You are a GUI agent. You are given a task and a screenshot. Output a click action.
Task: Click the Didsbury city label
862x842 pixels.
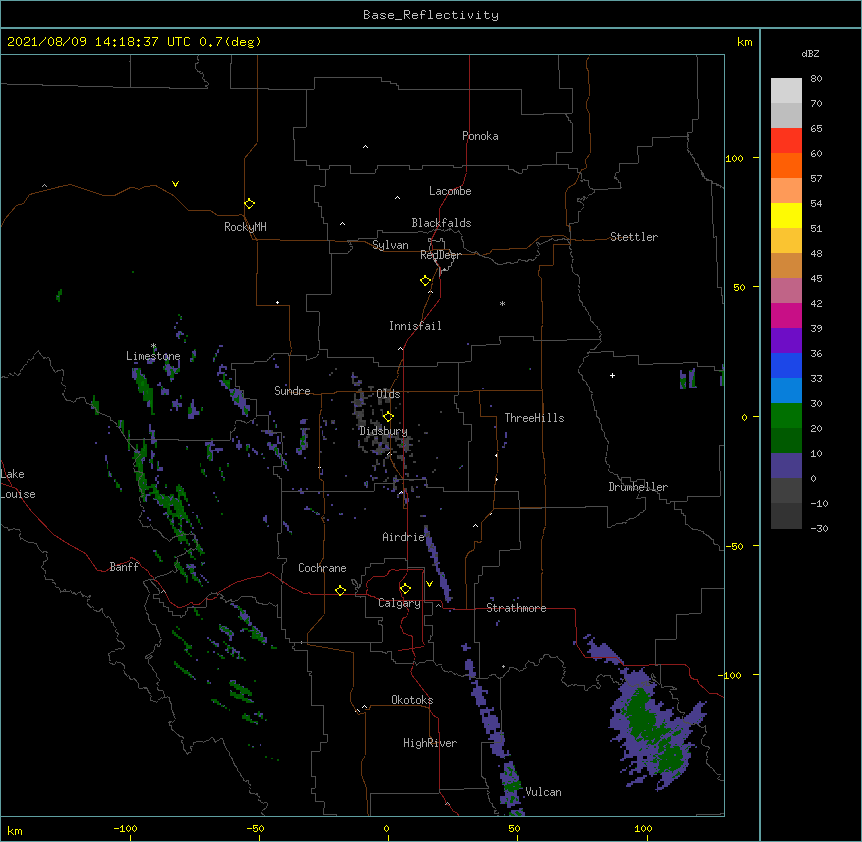point(383,431)
